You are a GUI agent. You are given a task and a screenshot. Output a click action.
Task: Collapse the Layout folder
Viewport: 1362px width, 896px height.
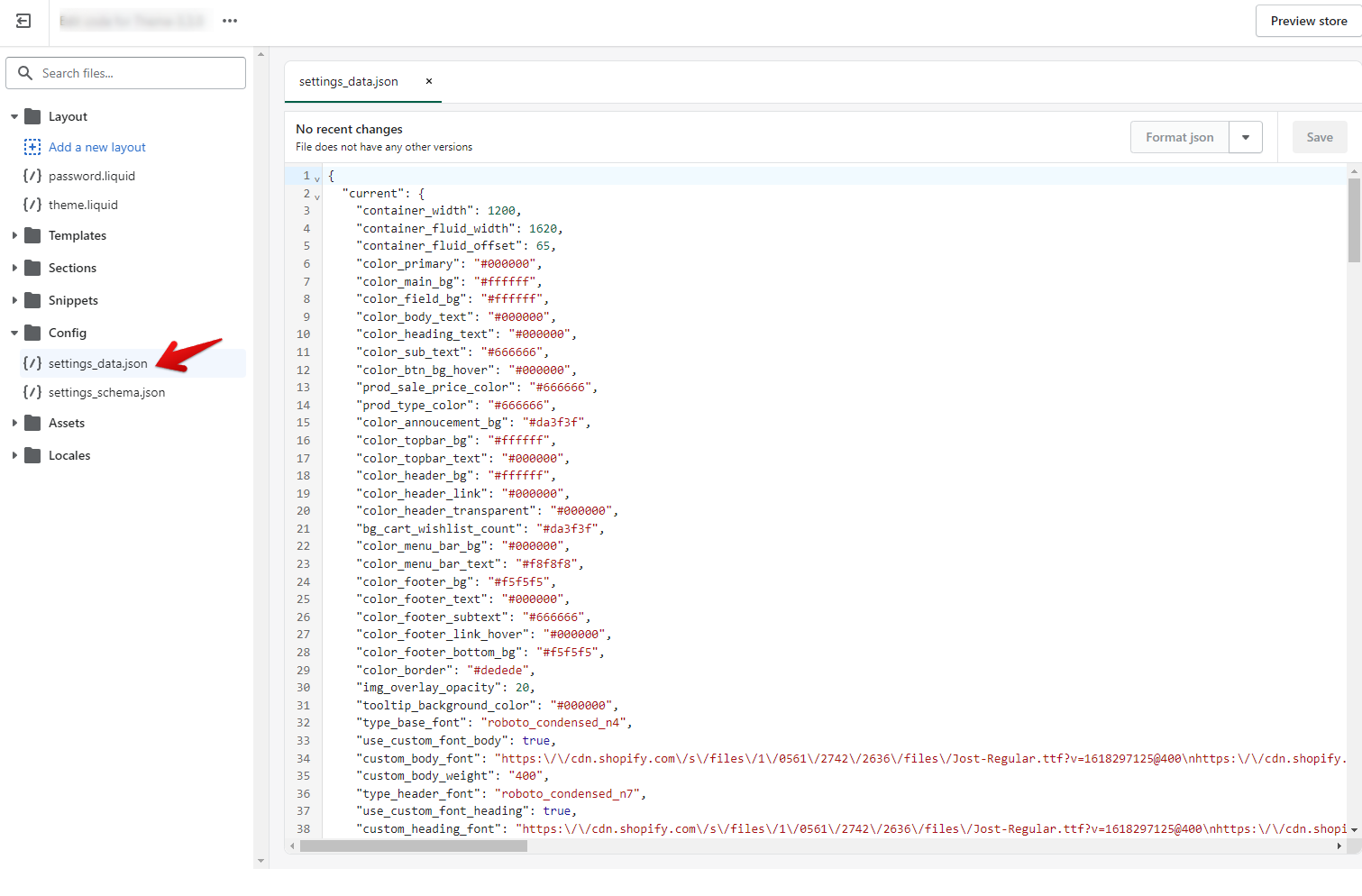[14, 116]
